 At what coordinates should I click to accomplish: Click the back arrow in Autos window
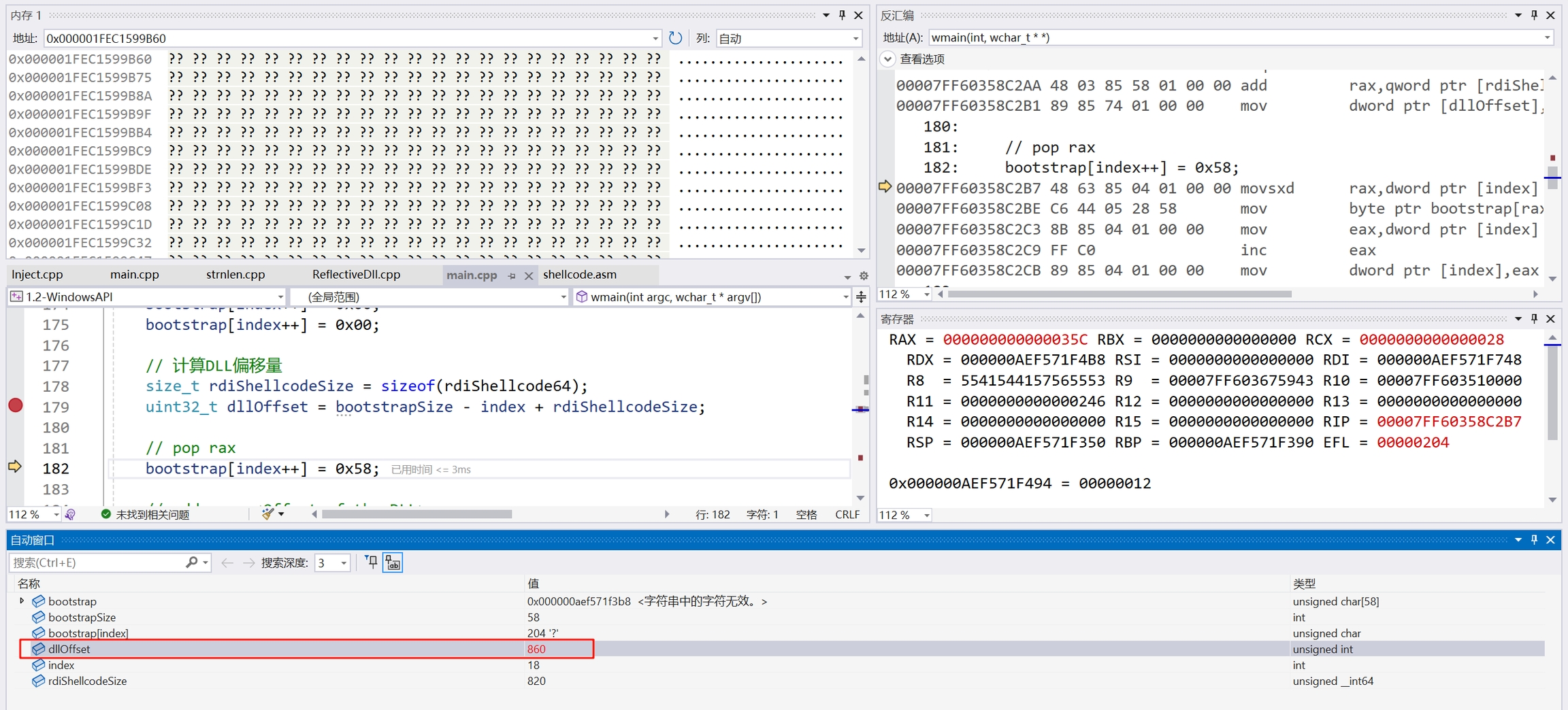pos(227,562)
